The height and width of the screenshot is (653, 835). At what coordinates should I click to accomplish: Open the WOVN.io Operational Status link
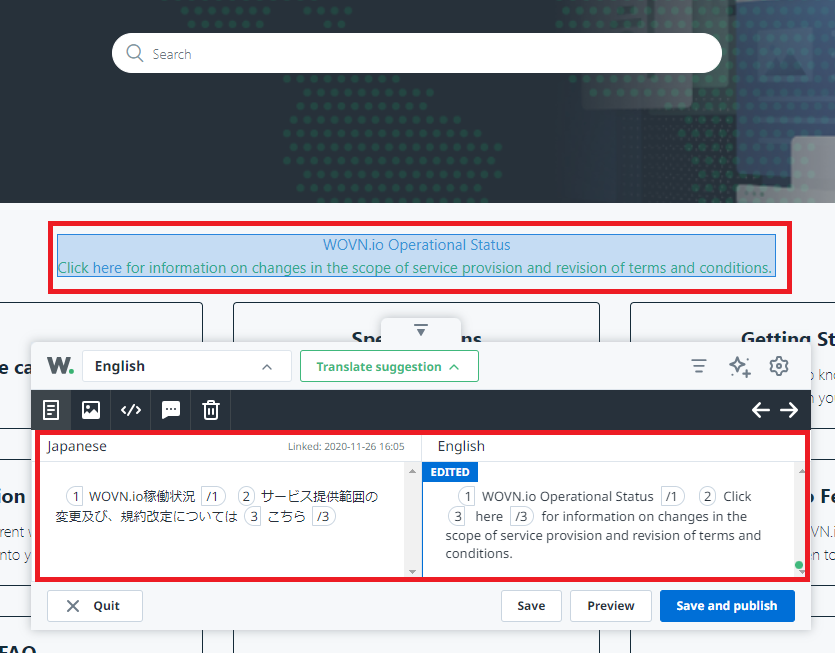(x=417, y=245)
